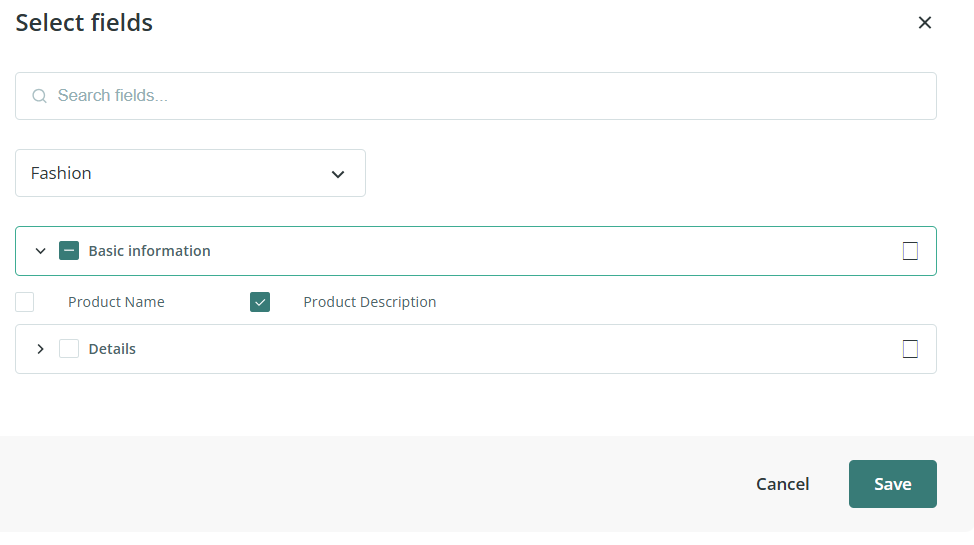Close the Select fields dialog
The image size is (974, 545).
click(x=925, y=23)
